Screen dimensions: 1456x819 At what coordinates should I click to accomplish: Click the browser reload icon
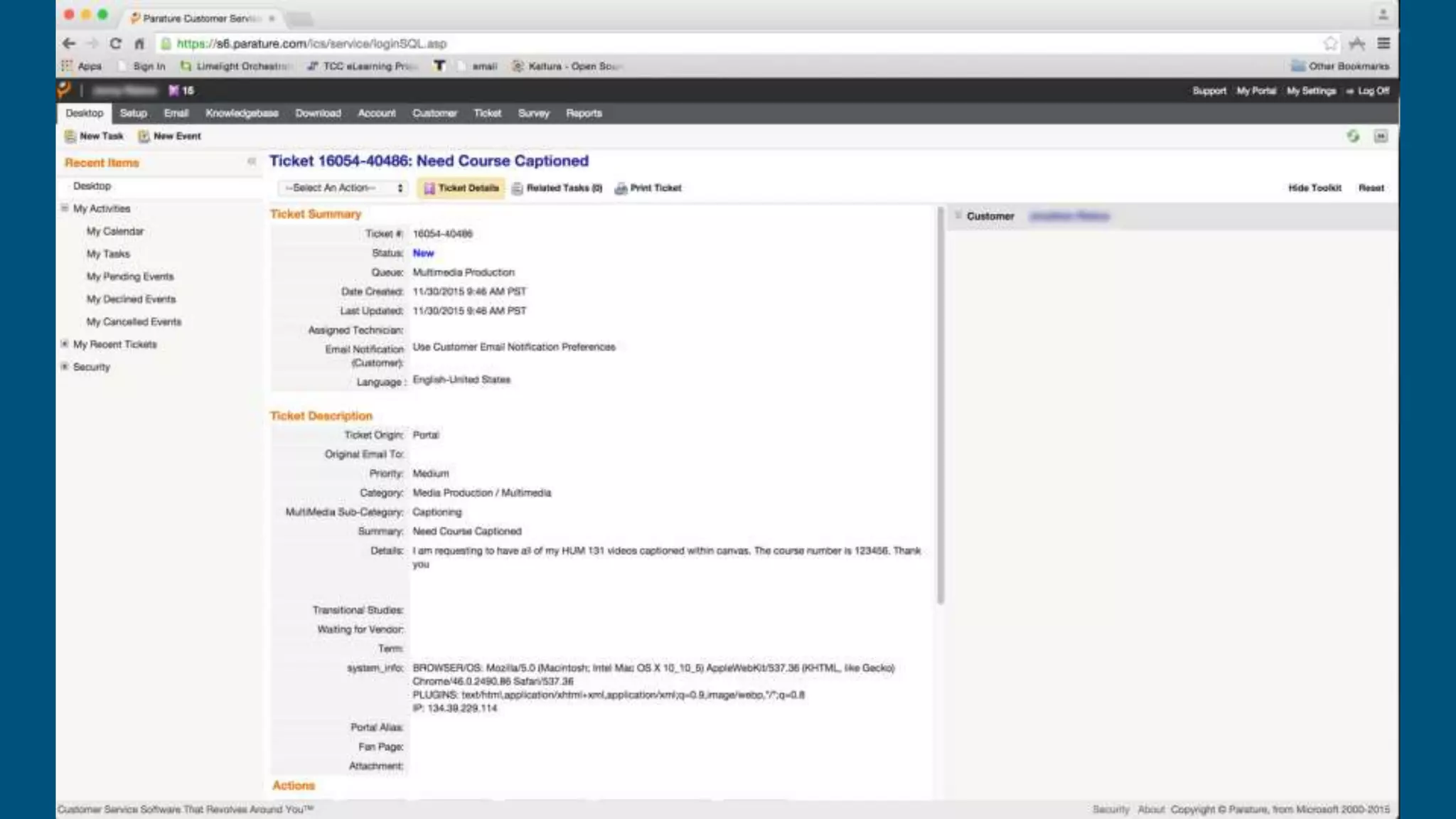115,43
